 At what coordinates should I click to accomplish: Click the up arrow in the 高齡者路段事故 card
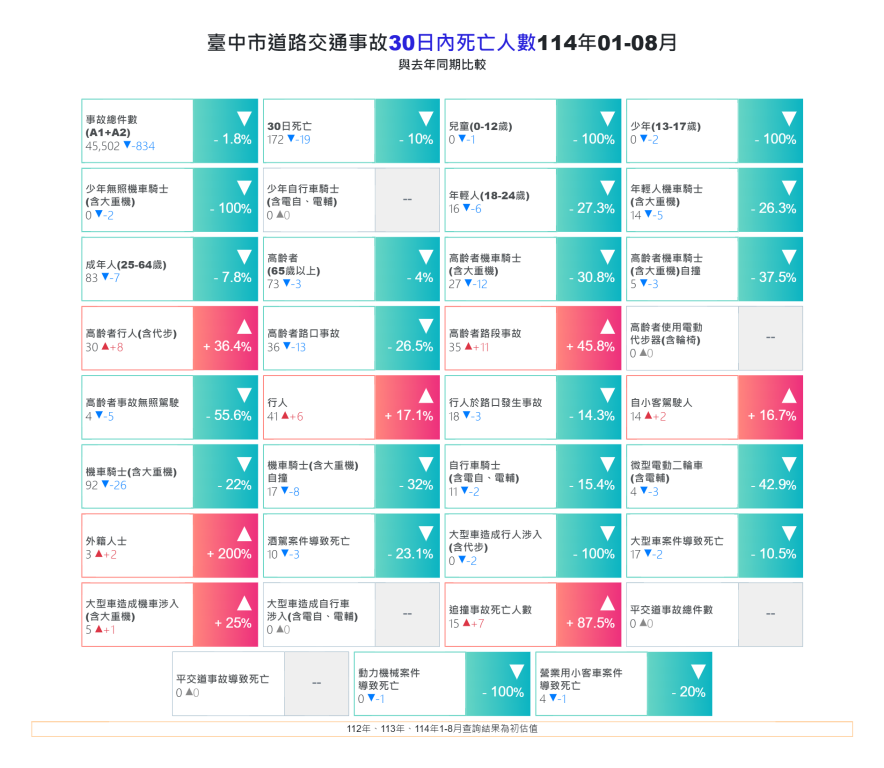click(x=607, y=325)
